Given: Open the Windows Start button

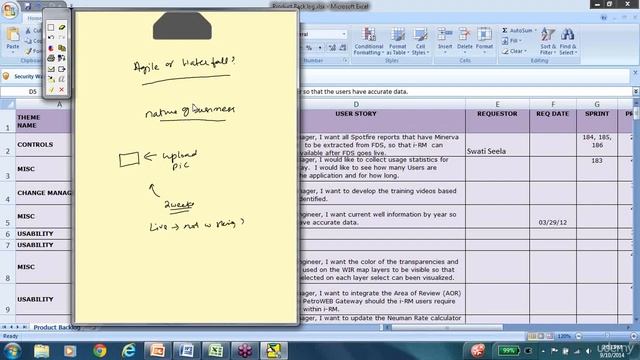Looking at the screenshot, I should tap(12, 351).
